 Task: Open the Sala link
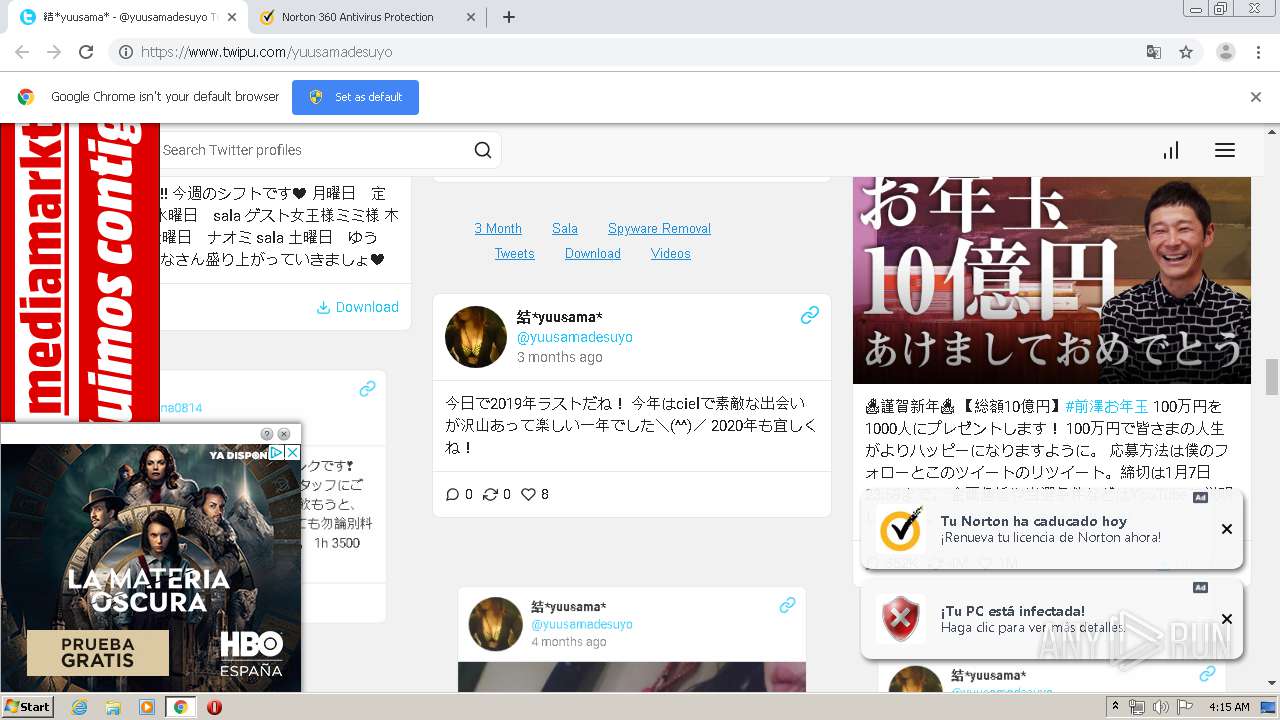point(565,228)
